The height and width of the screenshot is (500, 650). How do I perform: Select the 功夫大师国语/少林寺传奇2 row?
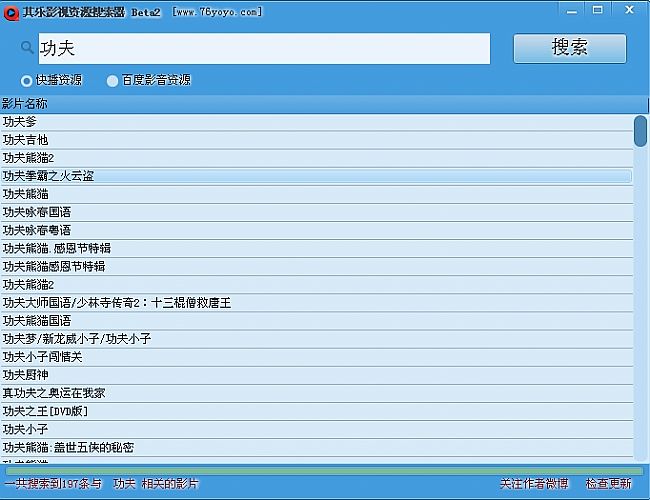pyautogui.click(x=317, y=303)
